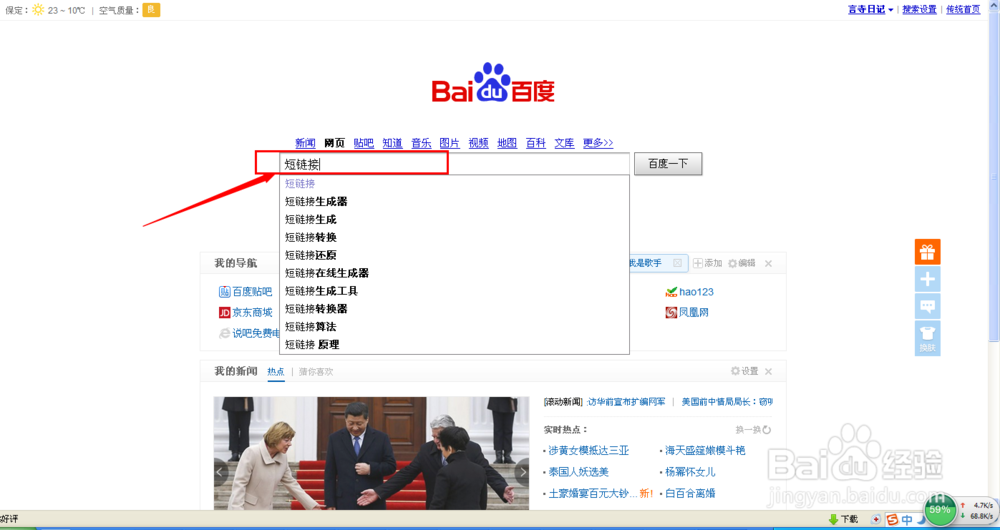Click the 百度贴吧 shortcut icon
Screen dimensions: 1000x530
(x=224, y=292)
